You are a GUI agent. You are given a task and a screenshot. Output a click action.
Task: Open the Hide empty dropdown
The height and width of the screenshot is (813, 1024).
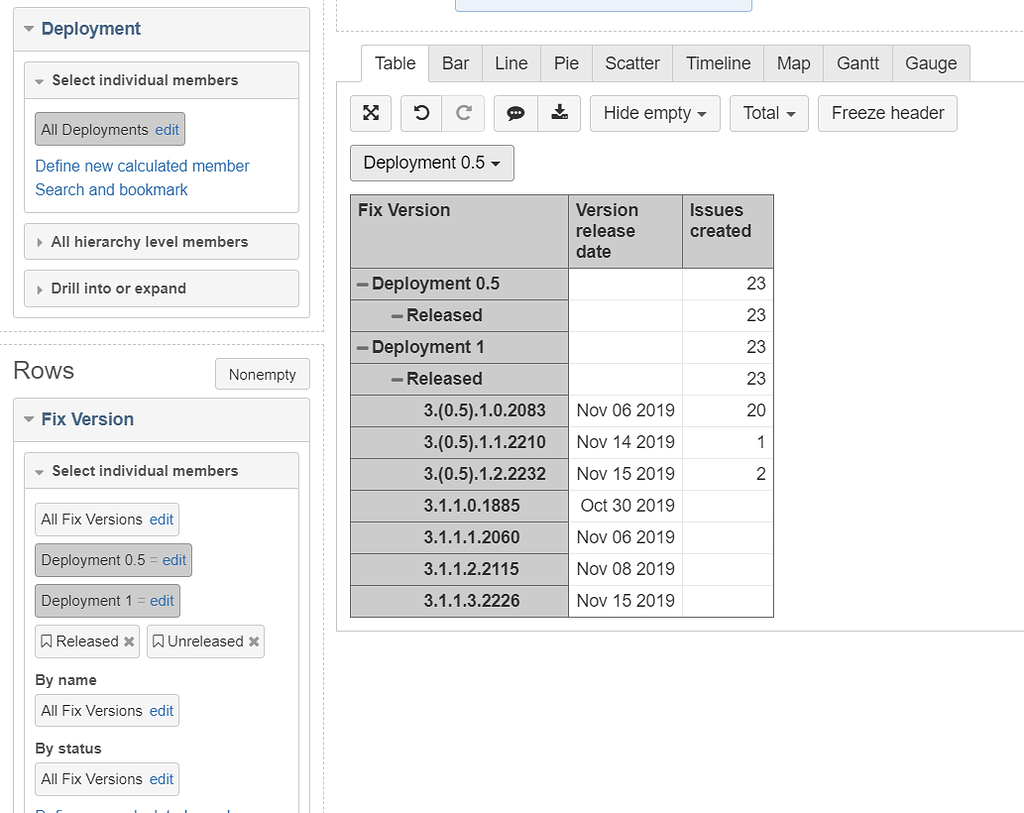click(x=654, y=113)
